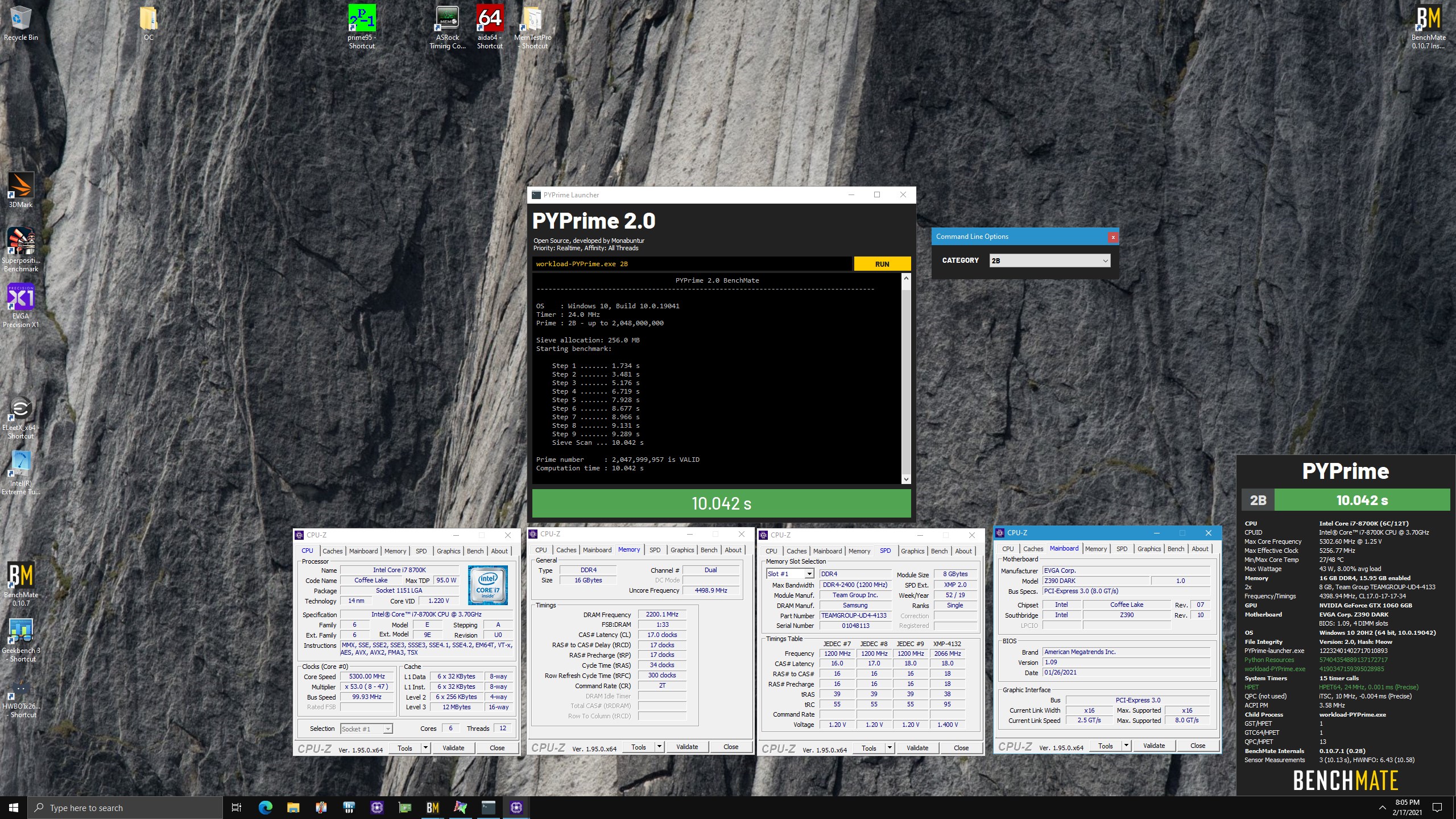Open the Superposition Benchmark desktop icon
Image resolution: width=1456 pixels, height=819 pixels.
click(x=20, y=249)
